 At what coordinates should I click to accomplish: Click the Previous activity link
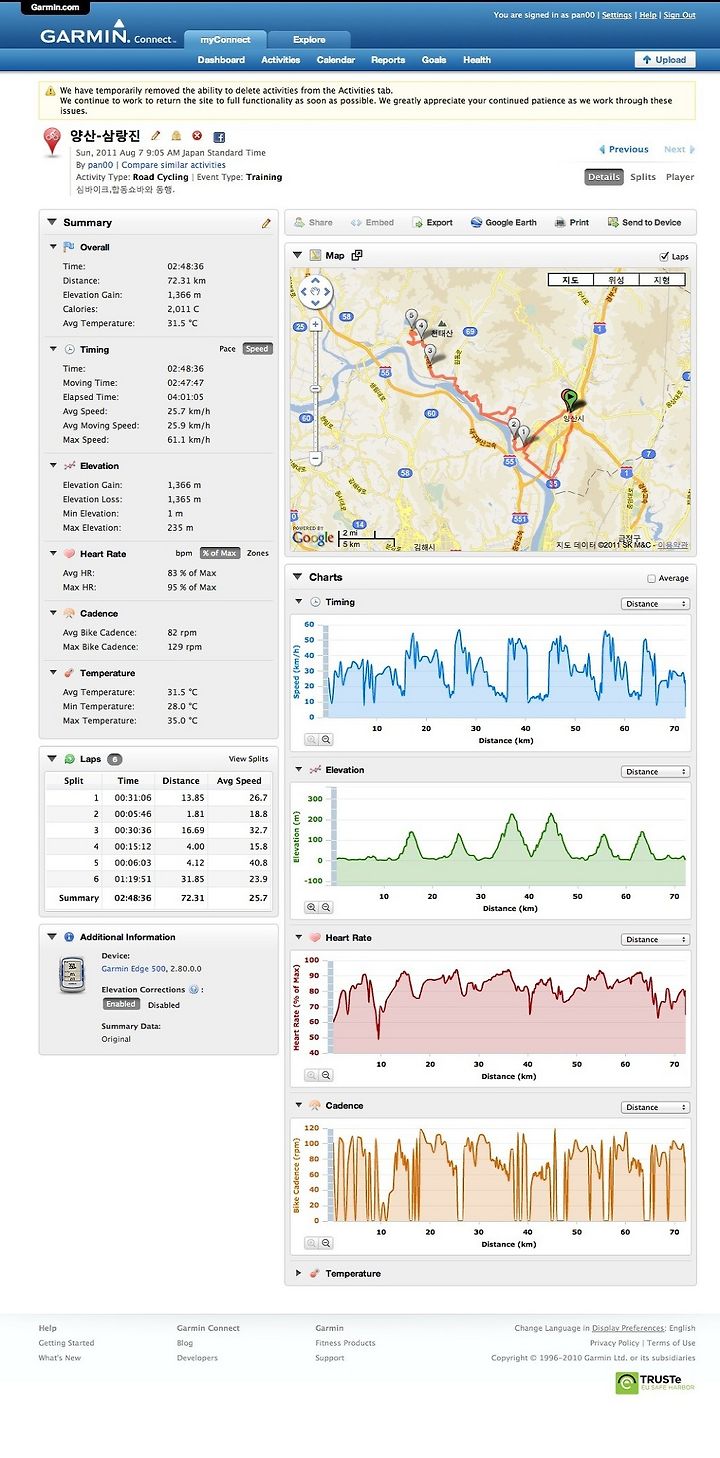[624, 149]
